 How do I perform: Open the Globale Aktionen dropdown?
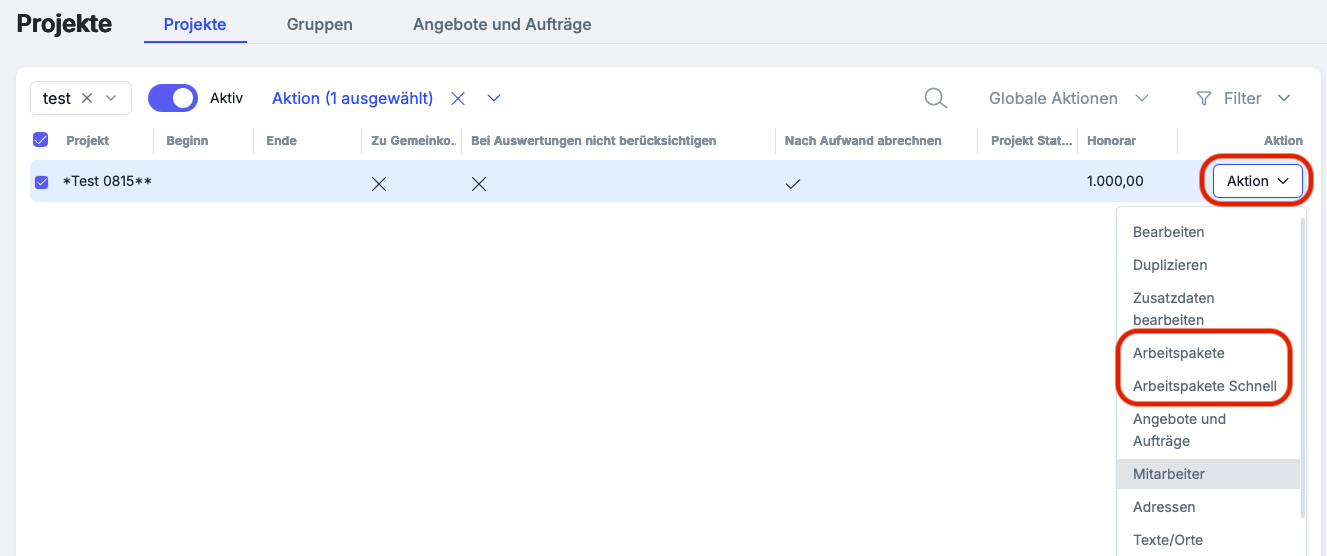coord(1068,98)
